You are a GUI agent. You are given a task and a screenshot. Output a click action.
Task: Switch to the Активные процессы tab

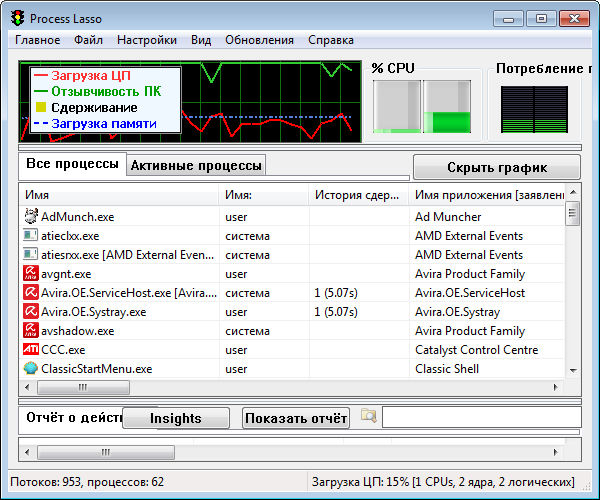click(196, 166)
